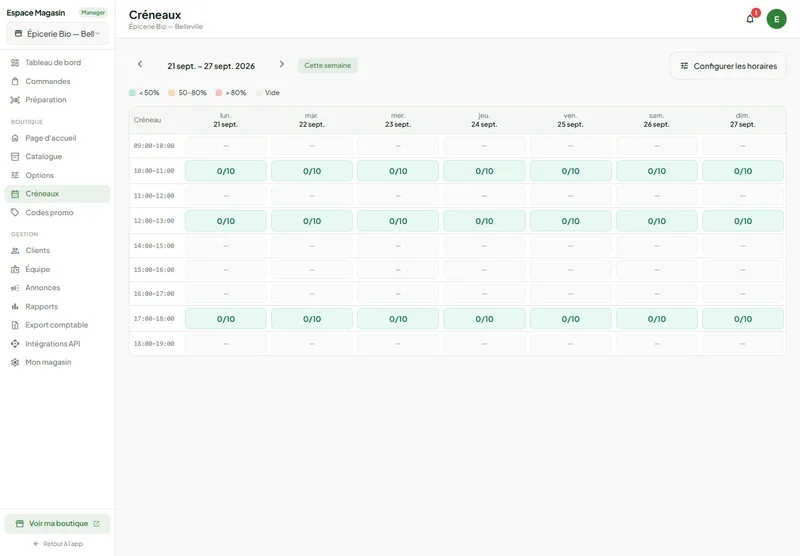Select the ven. 10:00-11:00 slot 0/10

[570, 171]
